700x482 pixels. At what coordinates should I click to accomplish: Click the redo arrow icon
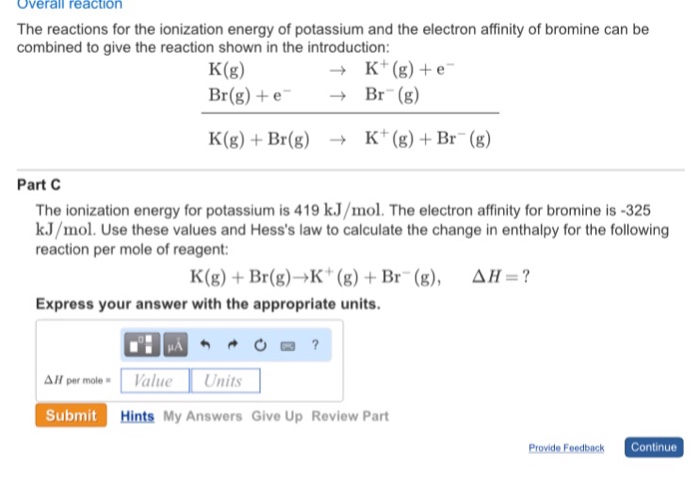(233, 346)
